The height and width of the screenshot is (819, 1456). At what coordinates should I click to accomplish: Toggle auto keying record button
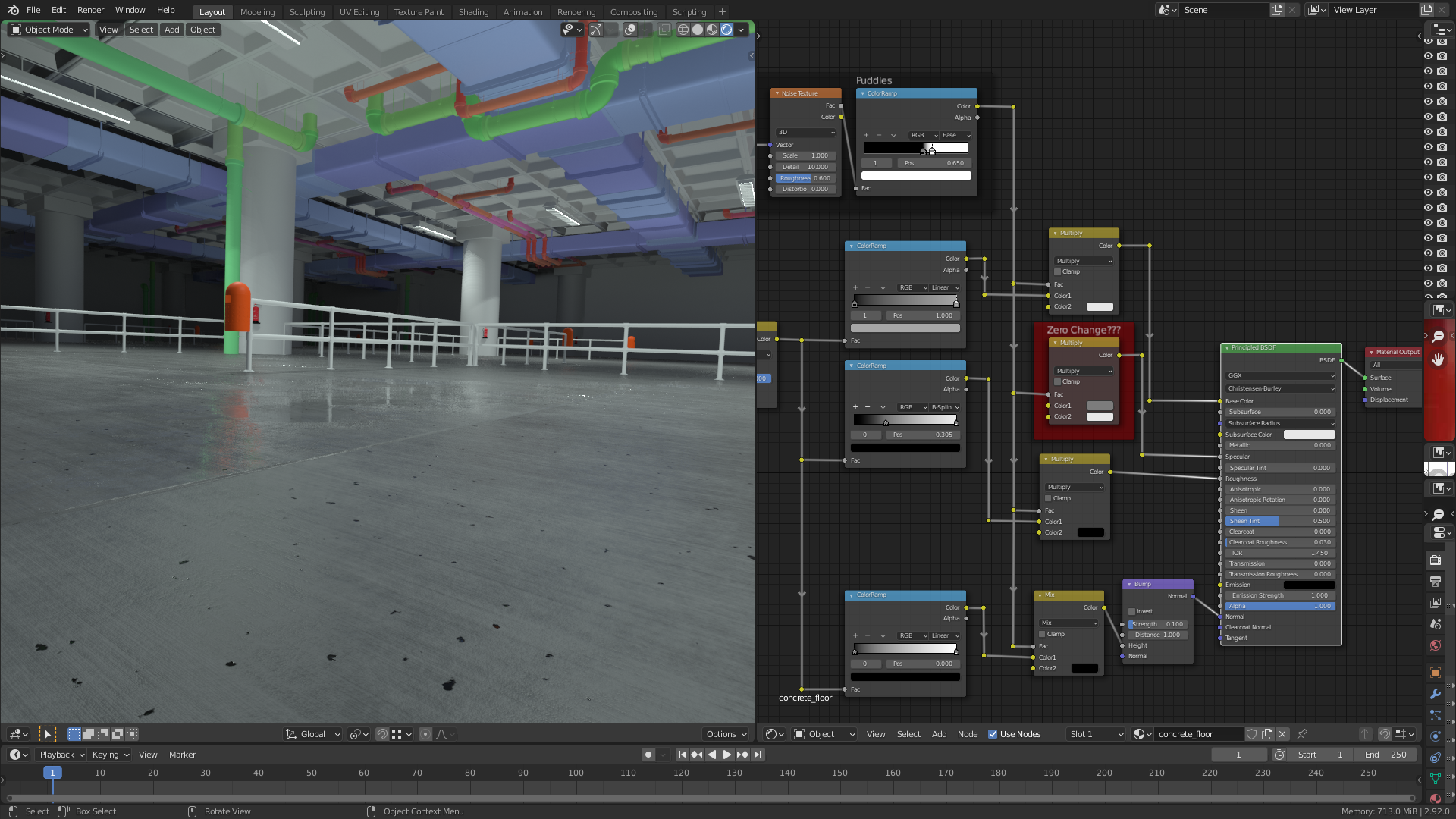click(x=648, y=755)
